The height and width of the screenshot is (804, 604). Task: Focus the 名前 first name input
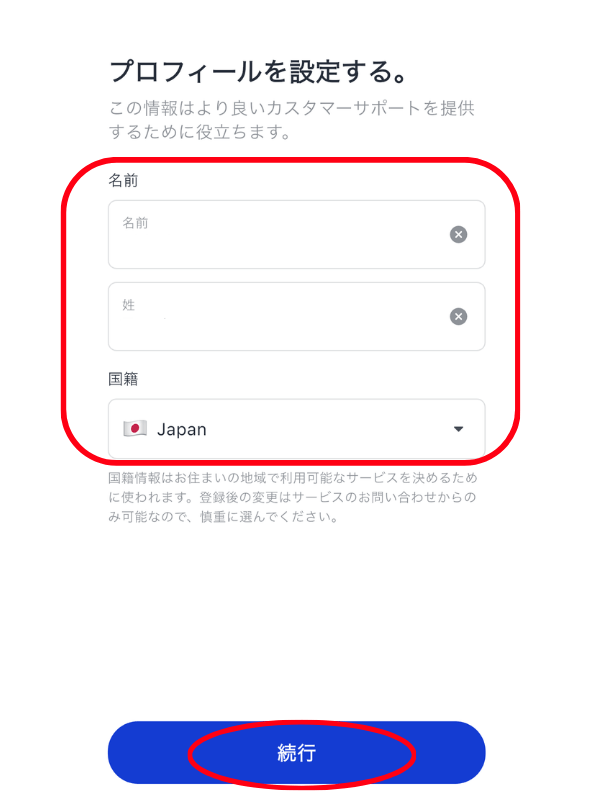(x=296, y=234)
